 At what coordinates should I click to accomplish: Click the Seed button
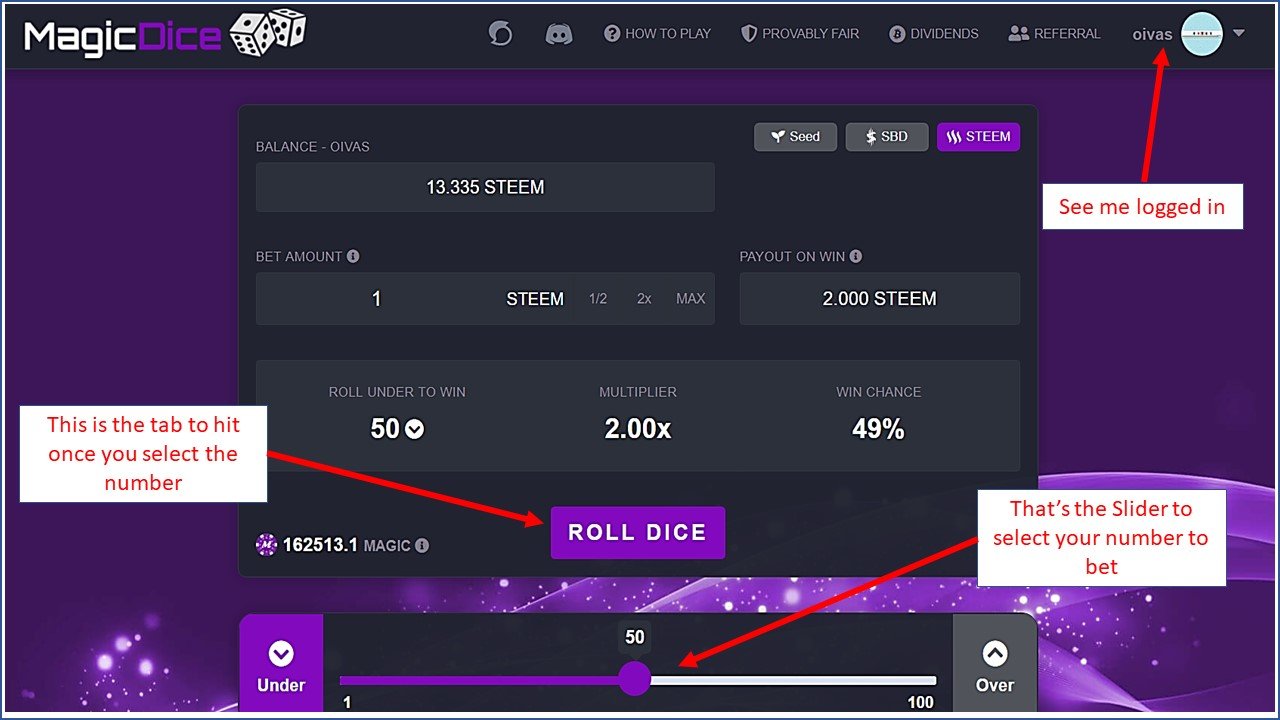tap(795, 137)
